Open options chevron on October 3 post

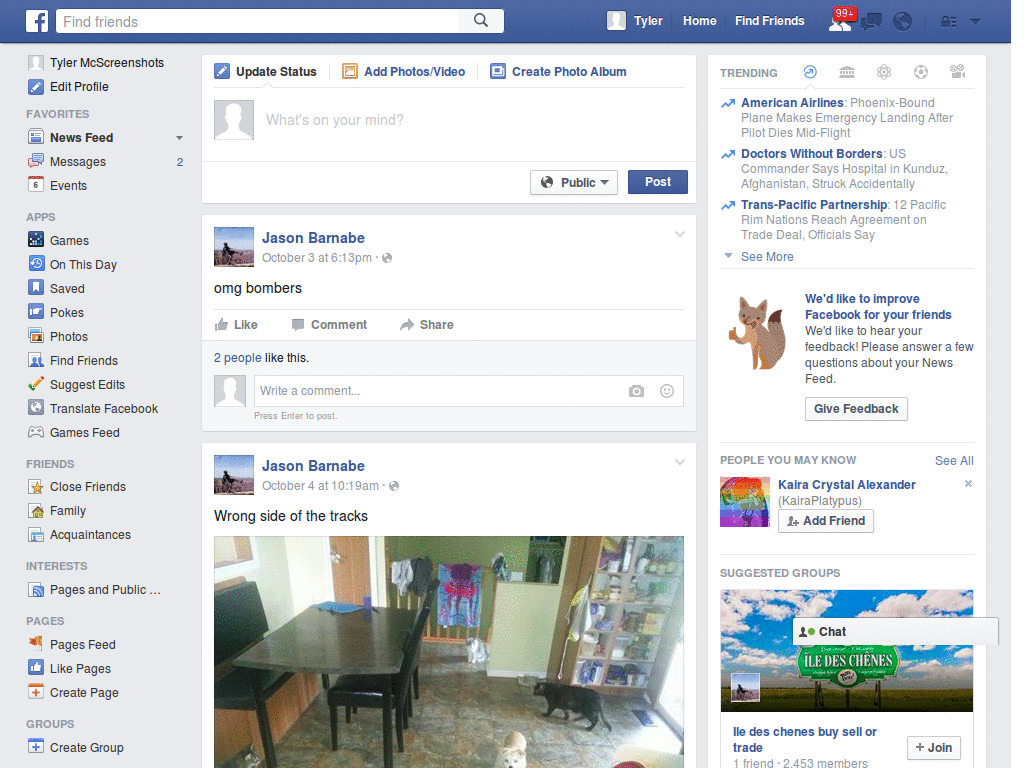point(680,234)
